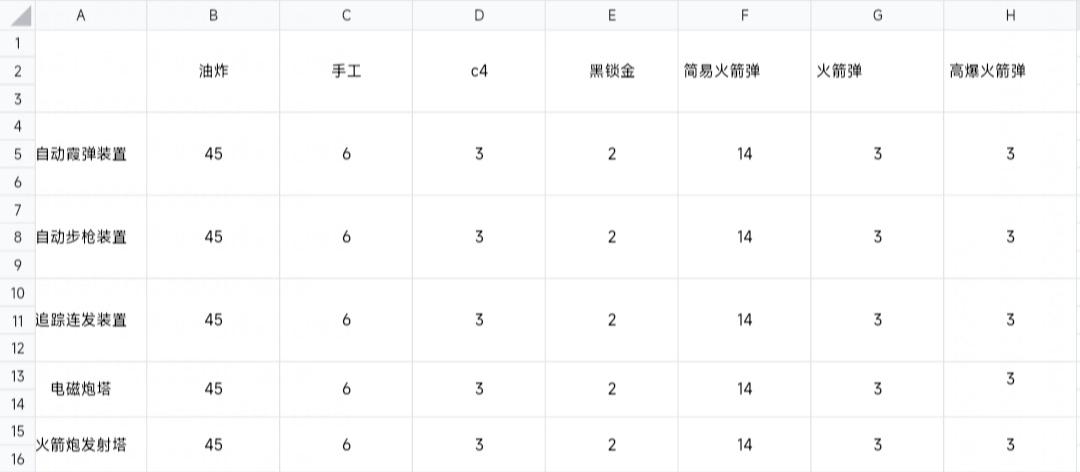Select the 14 value in 自动步枪装置 row
1080x472 pixels.
pos(745,237)
